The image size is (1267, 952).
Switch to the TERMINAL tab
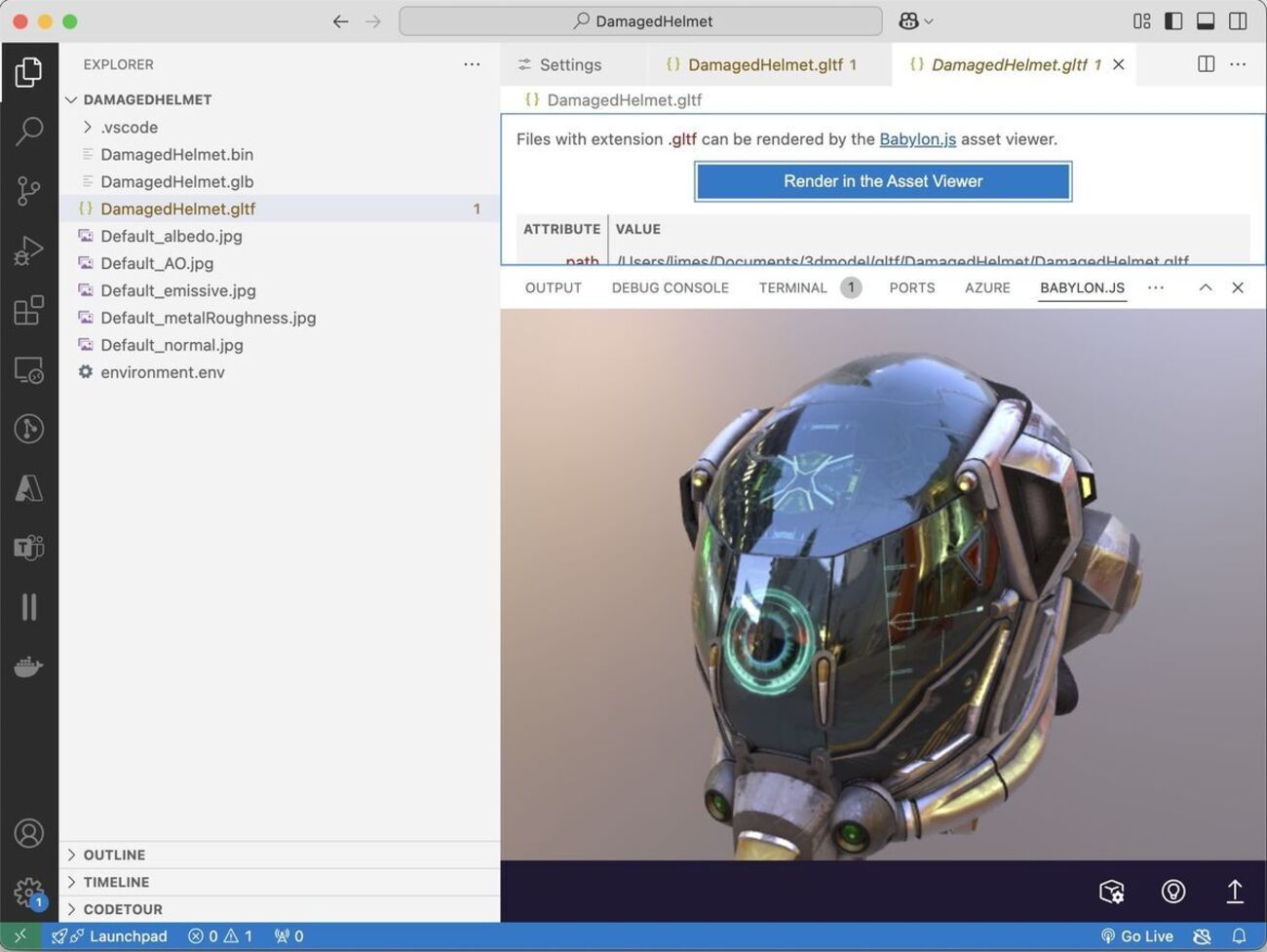pos(792,287)
